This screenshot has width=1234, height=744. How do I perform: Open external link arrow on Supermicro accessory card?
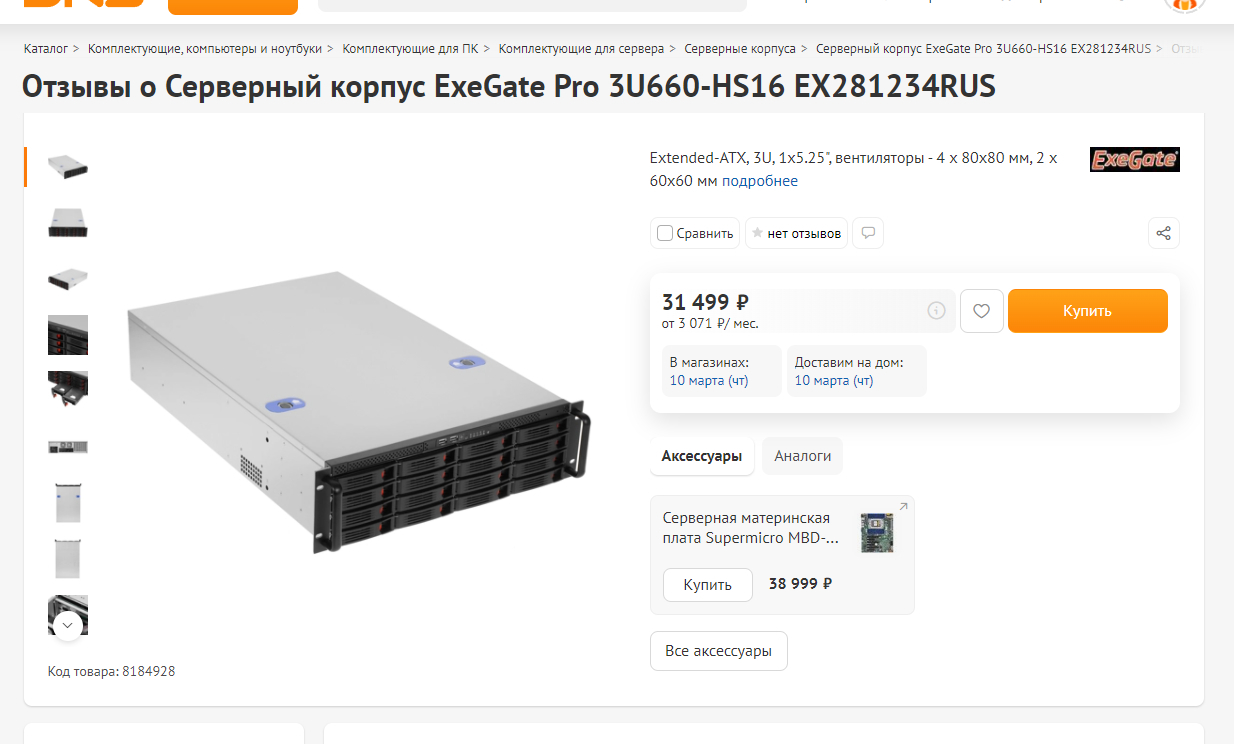[x=903, y=507]
